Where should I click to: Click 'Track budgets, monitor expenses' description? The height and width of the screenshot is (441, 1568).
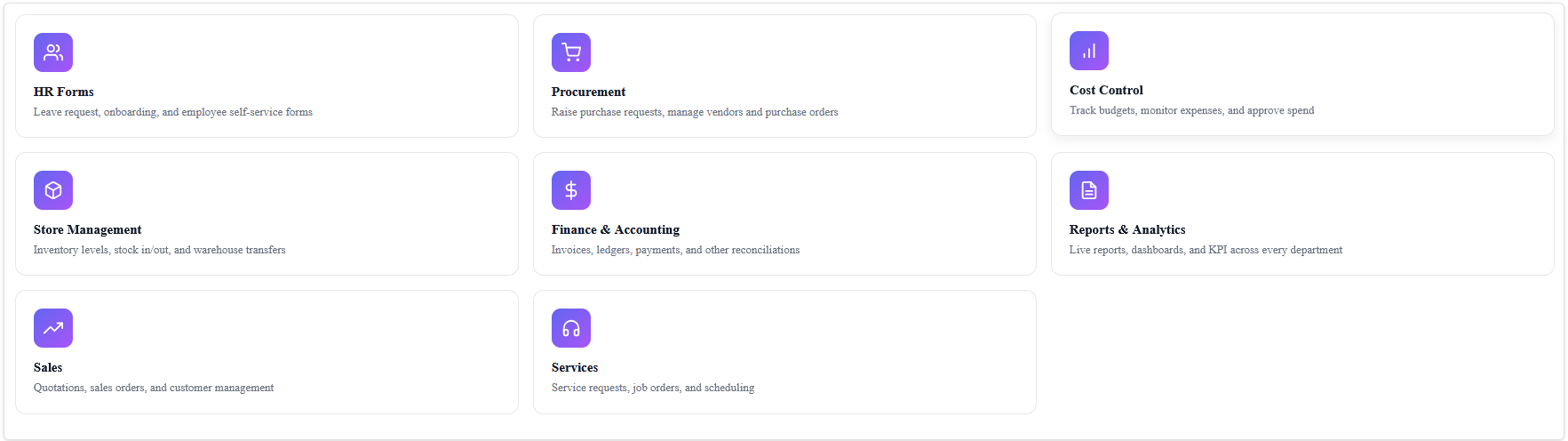pos(1192,110)
